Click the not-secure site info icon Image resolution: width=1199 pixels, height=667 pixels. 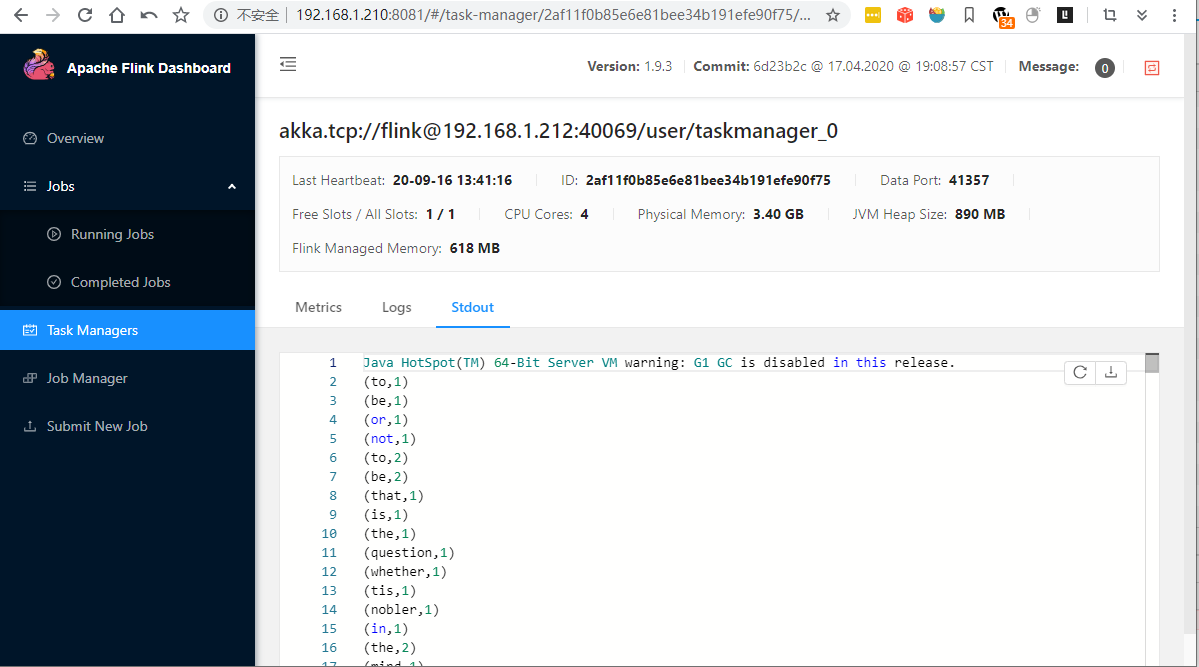click(221, 15)
